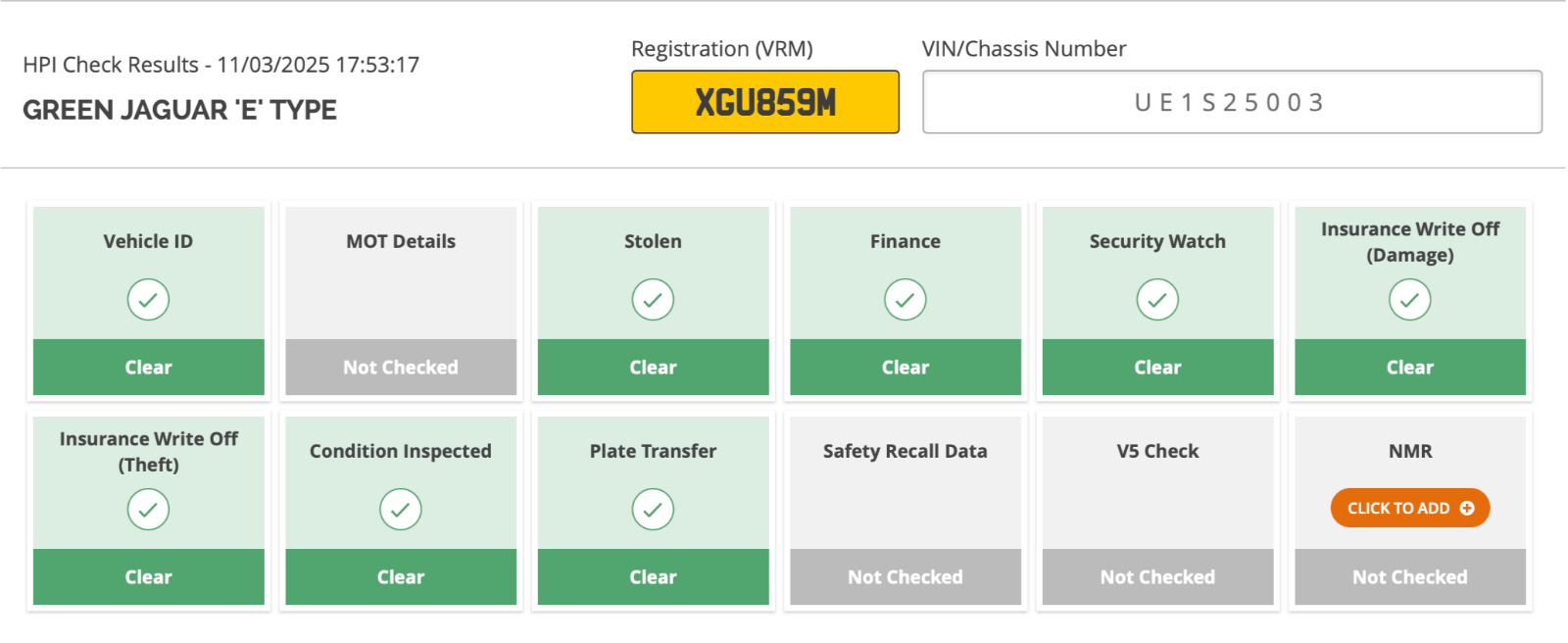Click the Security Watch Clear status bar
This screenshot has height=643, width=1568.
(x=1157, y=368)
